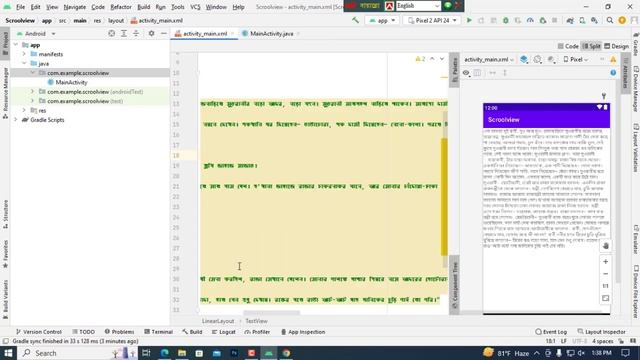Open the English language dropdown
The image size is (640, 360).
[418, 6]
